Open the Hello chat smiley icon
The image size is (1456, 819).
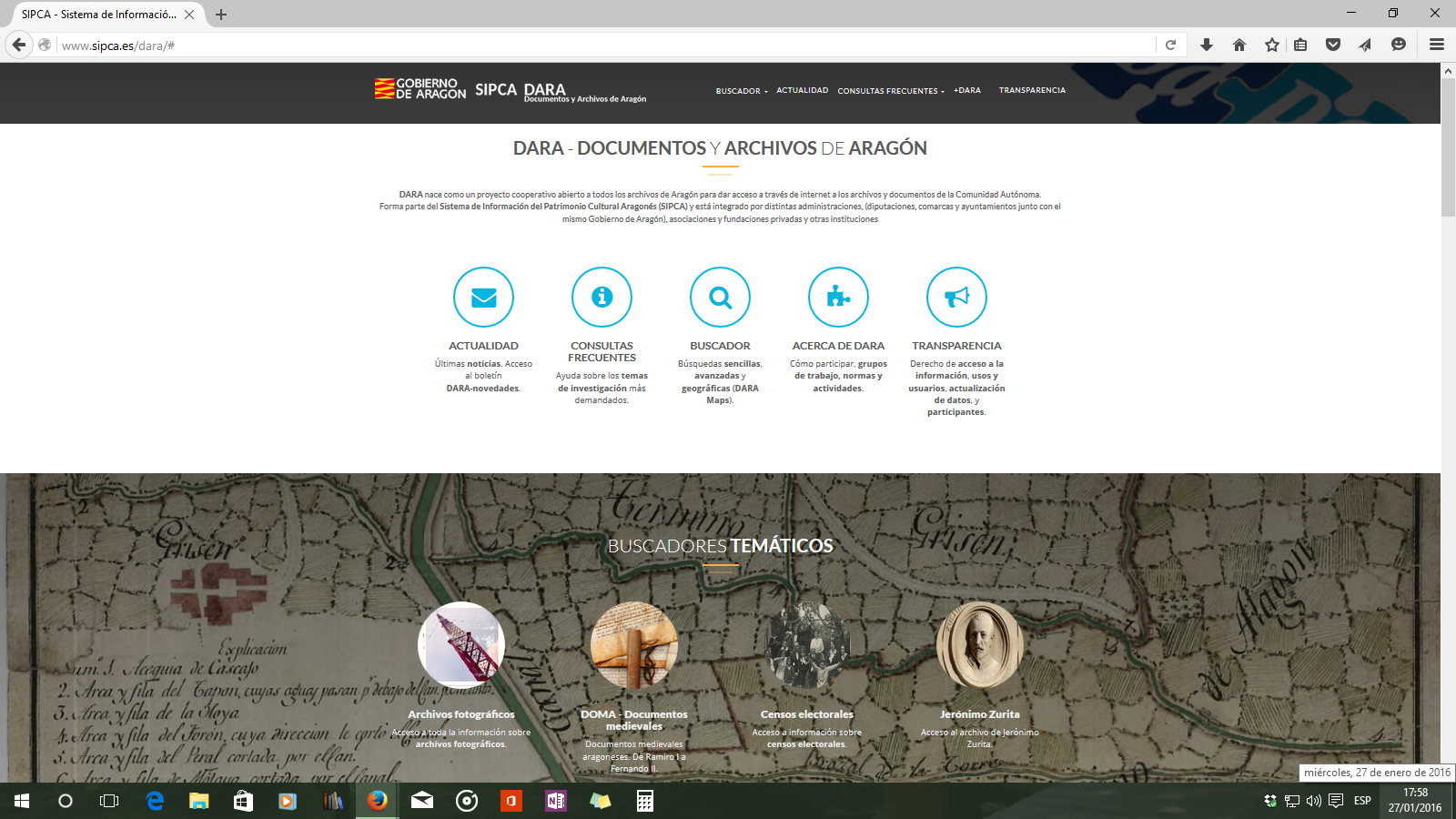tap(1399, 45)
